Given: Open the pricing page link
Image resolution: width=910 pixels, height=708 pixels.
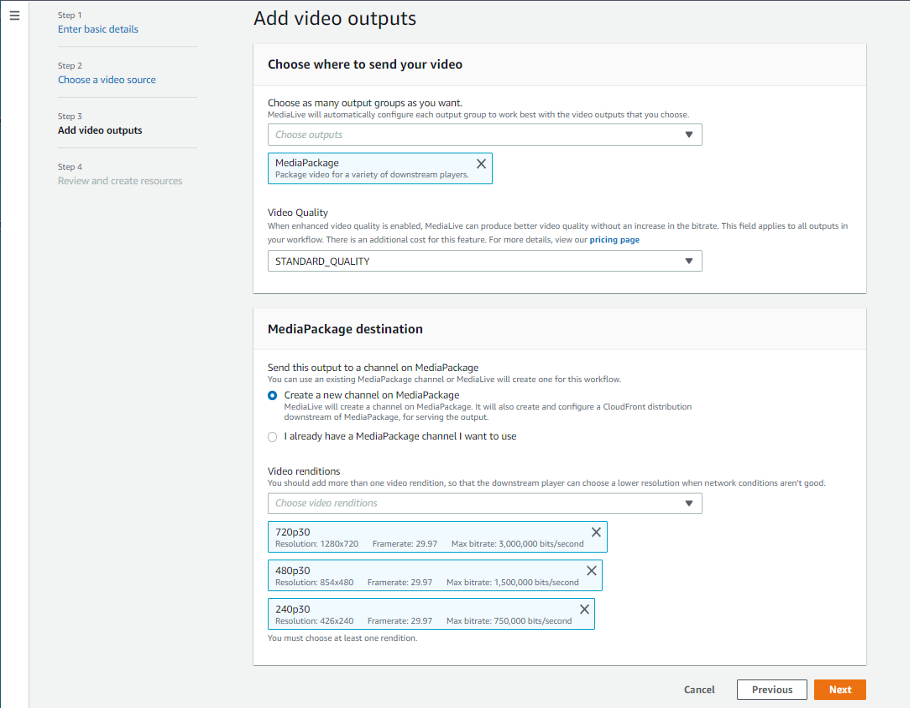Looking at the screenshot, I should (x=614, y=240).
